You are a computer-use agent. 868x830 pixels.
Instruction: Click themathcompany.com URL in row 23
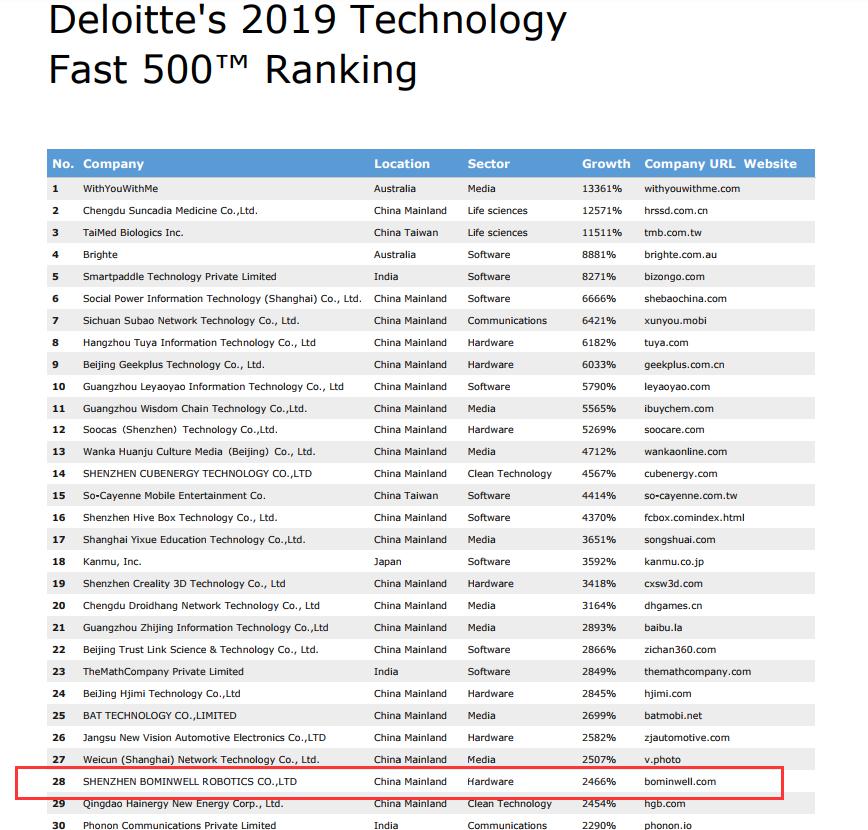click(697, 672)
